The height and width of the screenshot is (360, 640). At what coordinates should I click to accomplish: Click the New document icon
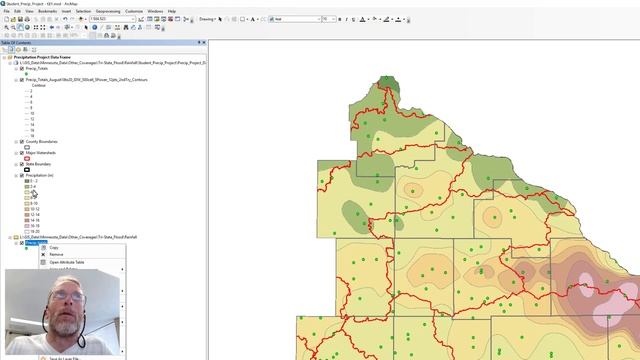7,19
